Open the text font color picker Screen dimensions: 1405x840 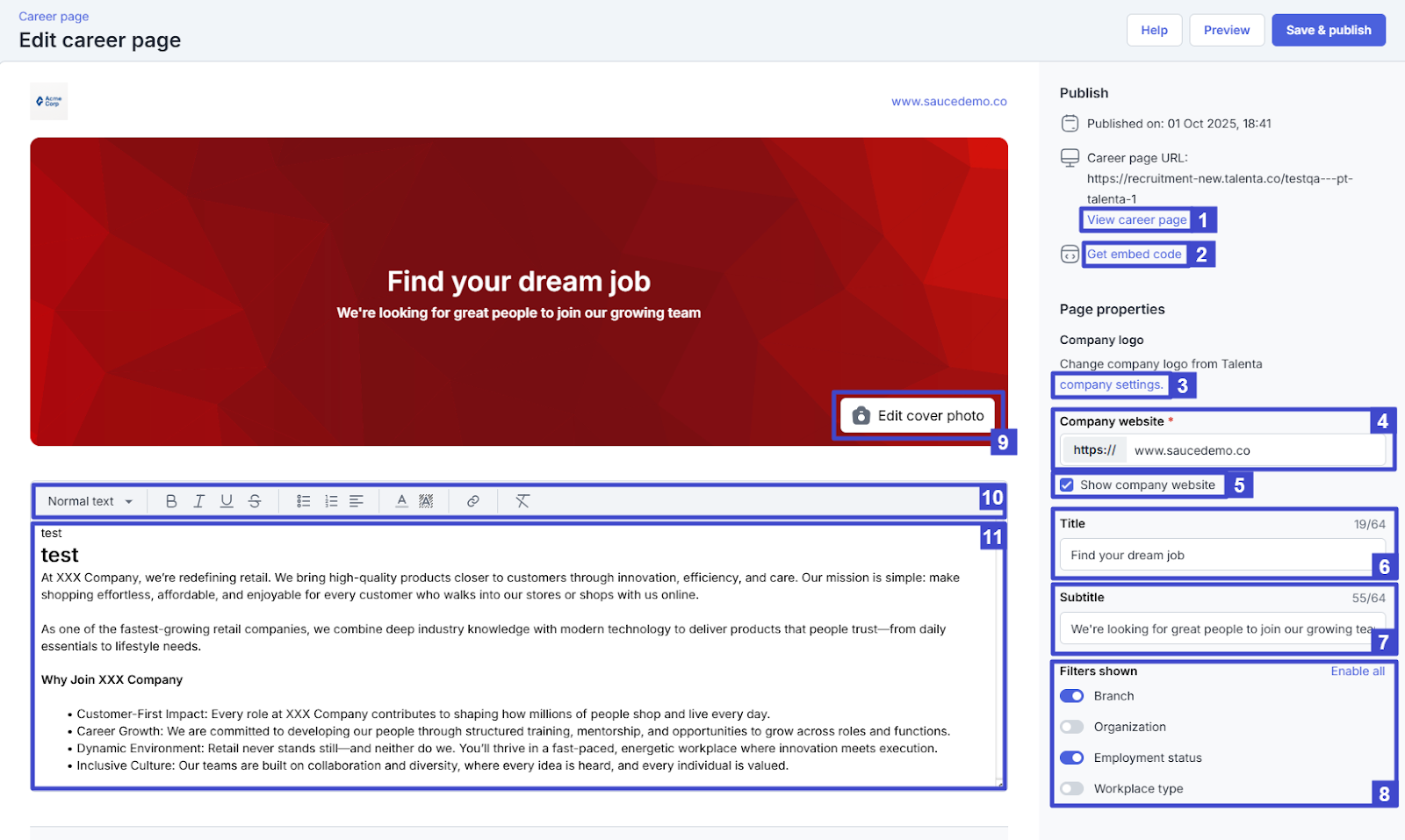pyautogui.click(x=401, y=501)
